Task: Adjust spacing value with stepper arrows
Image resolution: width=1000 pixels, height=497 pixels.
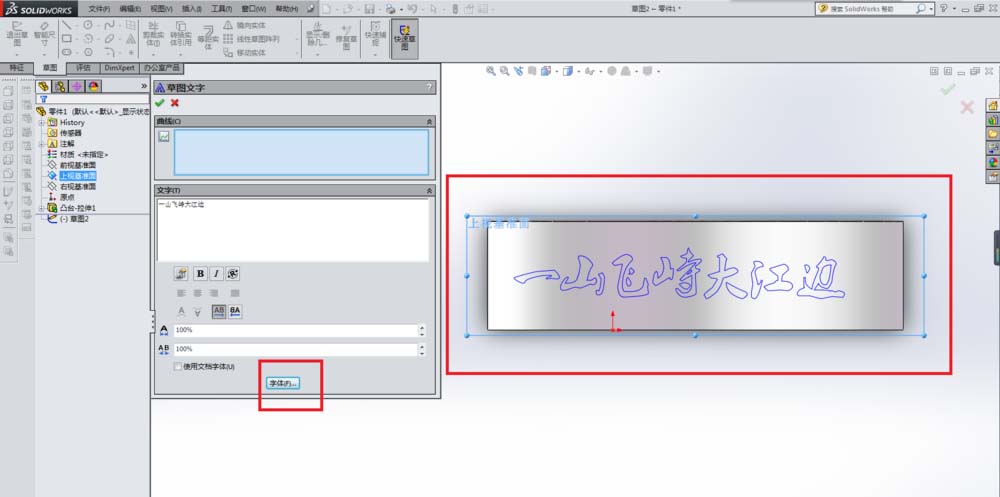Action: point(422,350)
